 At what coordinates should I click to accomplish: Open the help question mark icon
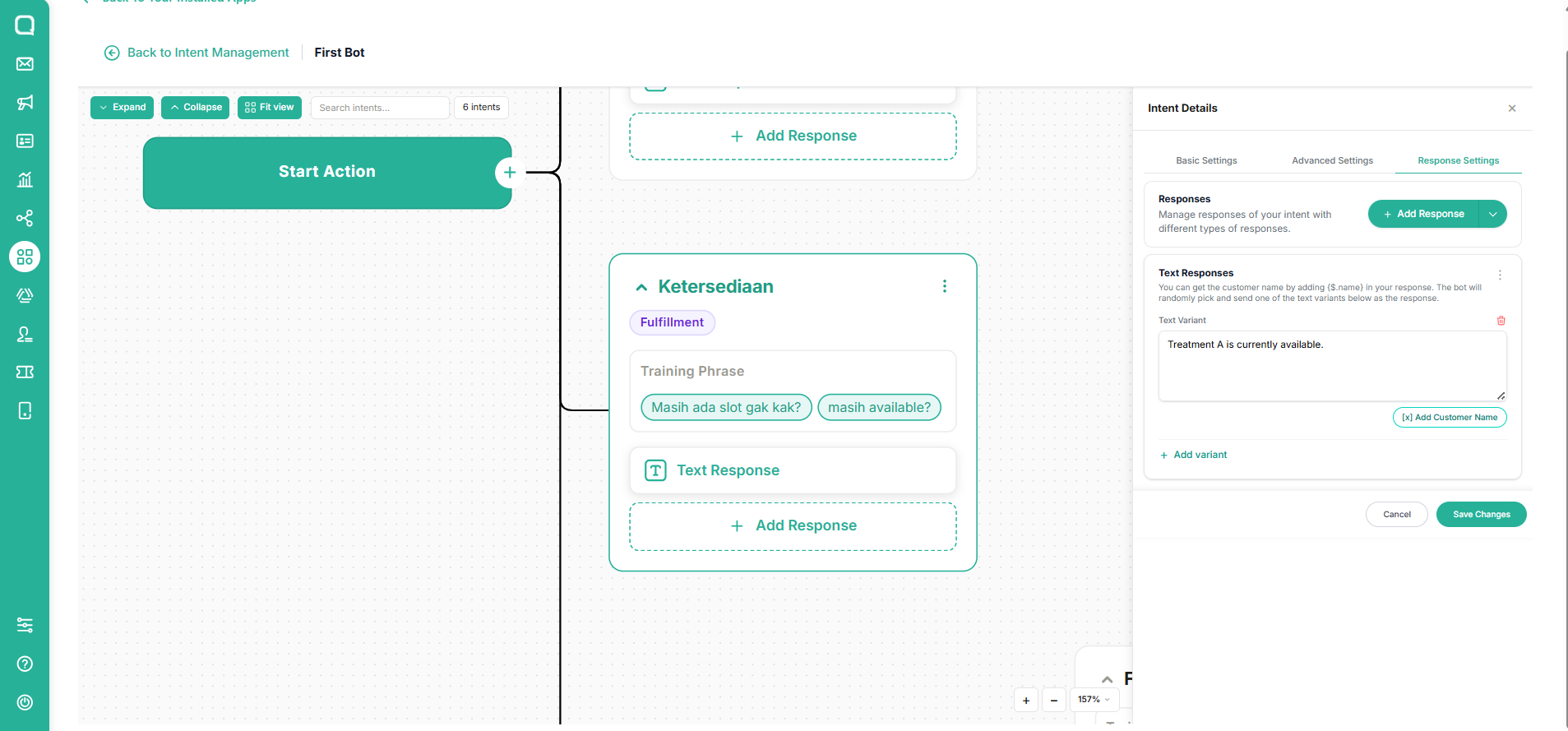point(25,664)
